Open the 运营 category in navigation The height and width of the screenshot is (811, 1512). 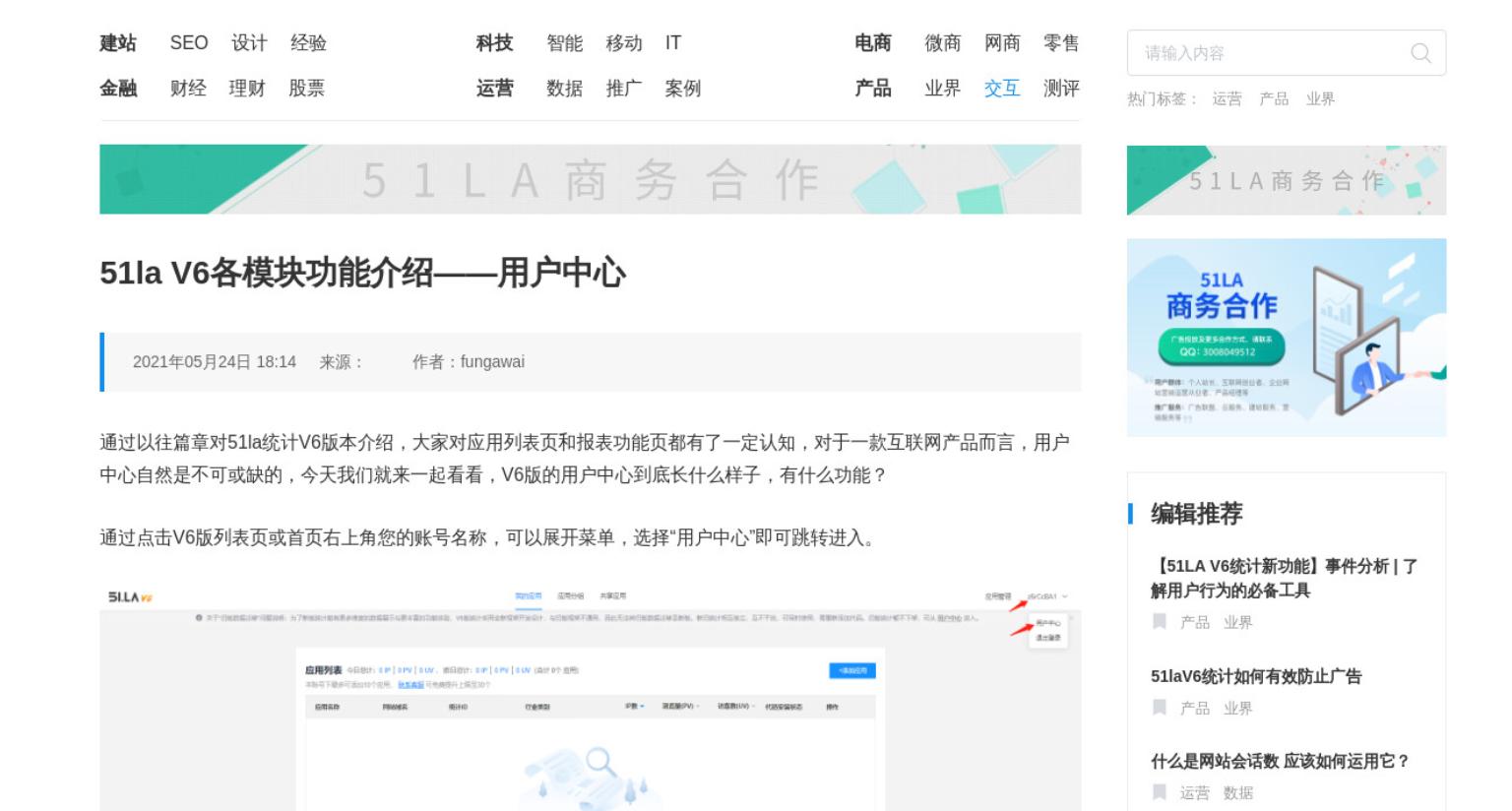[494, 89]
